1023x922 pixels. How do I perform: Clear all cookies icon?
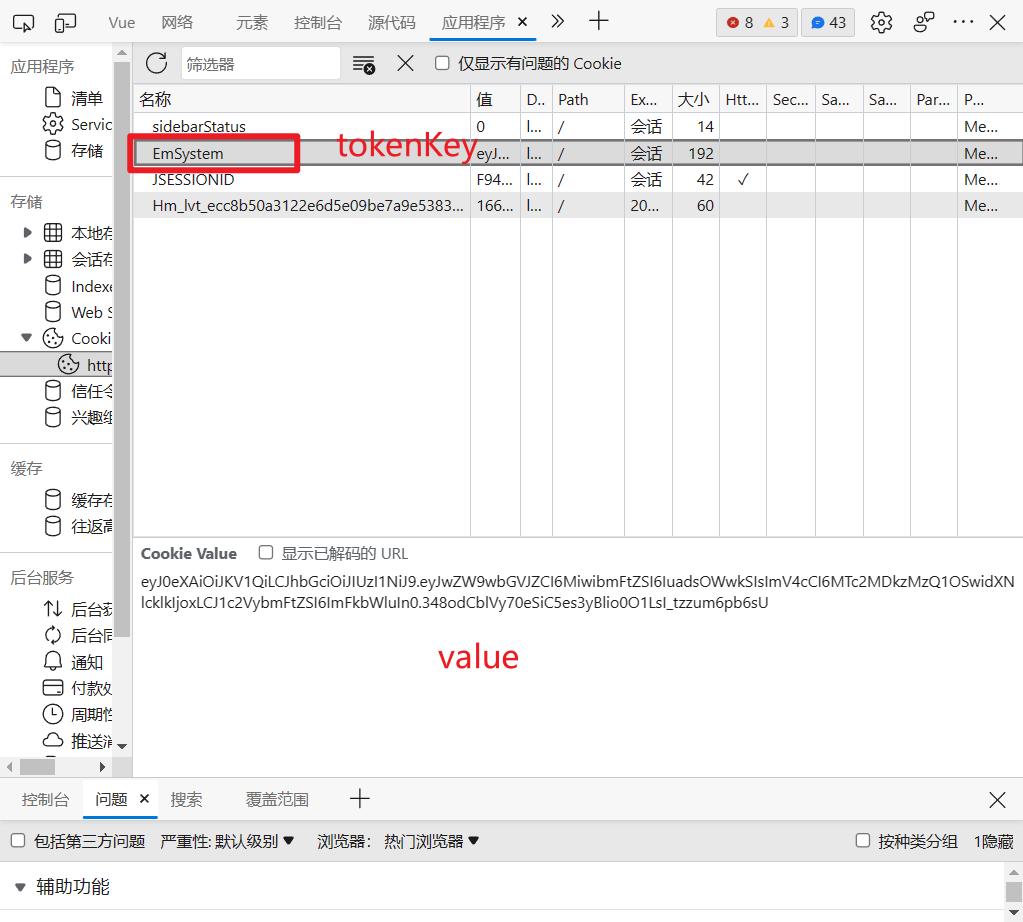363,64
